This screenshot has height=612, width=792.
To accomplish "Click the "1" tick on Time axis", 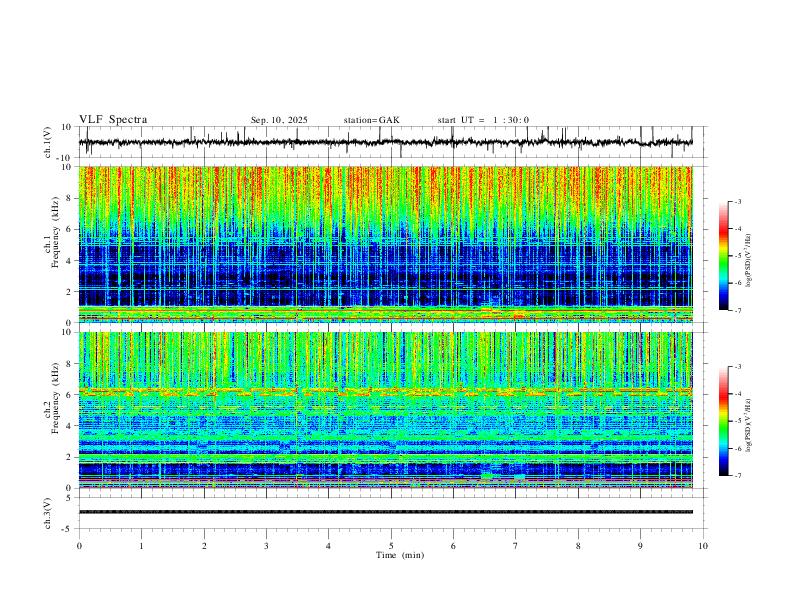I will (141, 546).
